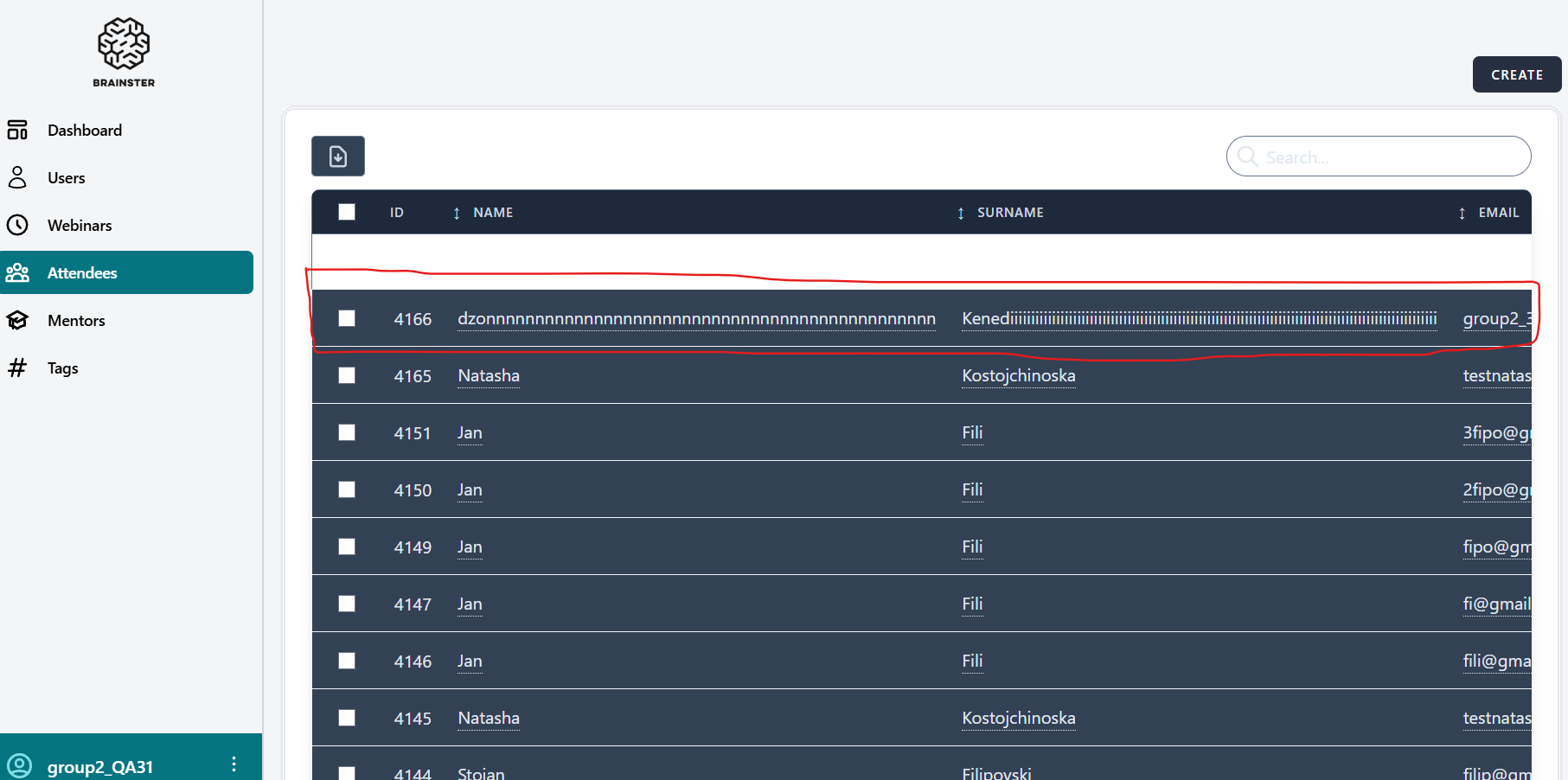Sort the table by Surname column
1568x780 pixels.
[1009, 213]
